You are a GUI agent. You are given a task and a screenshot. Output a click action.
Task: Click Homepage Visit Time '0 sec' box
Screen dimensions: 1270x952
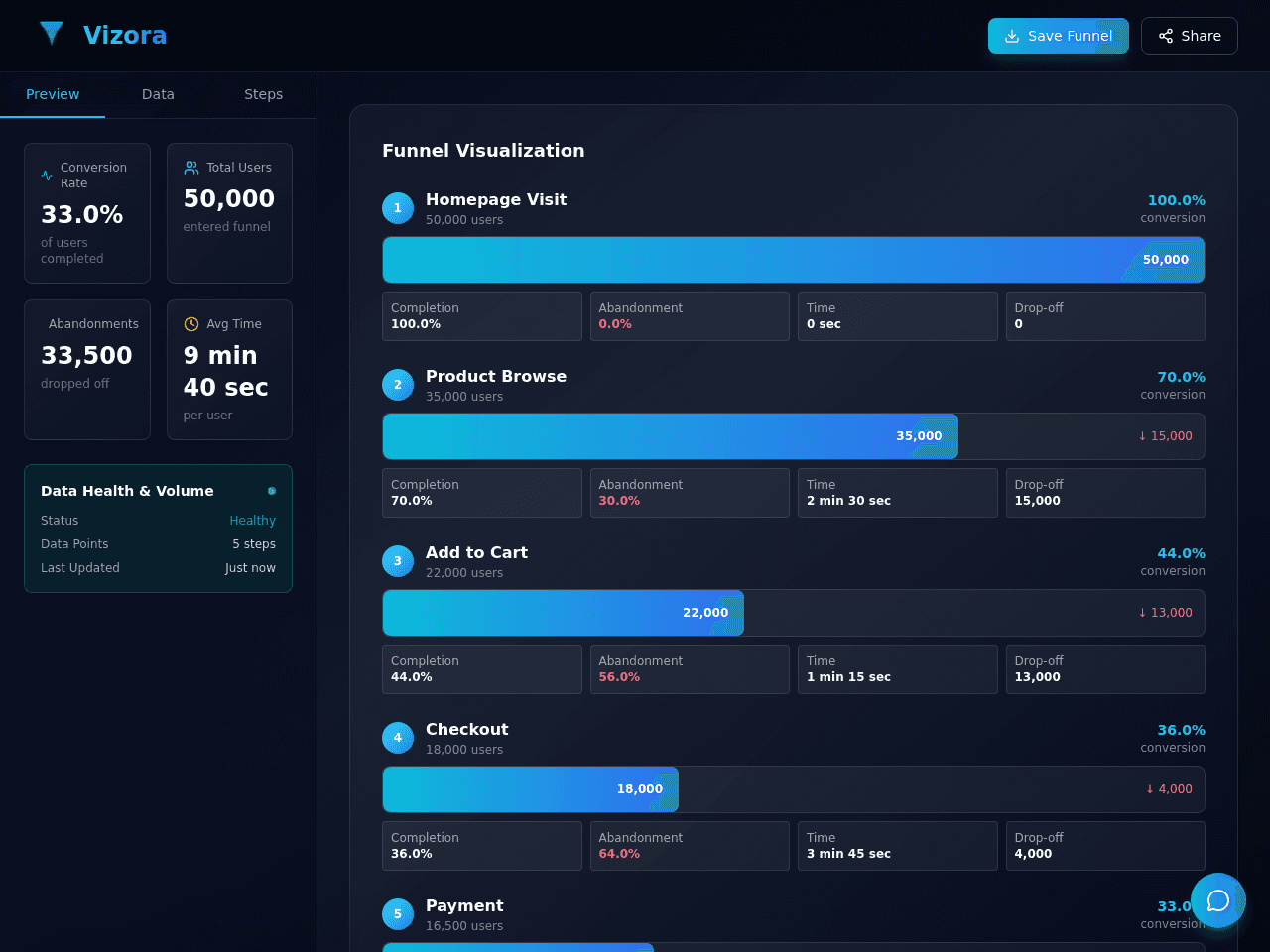coord(898,316)
